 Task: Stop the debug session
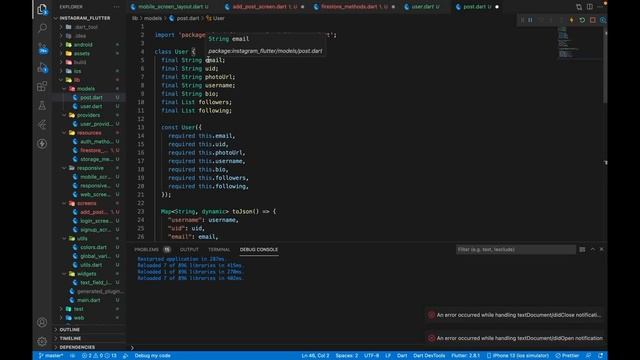click(x=593, y=20)
